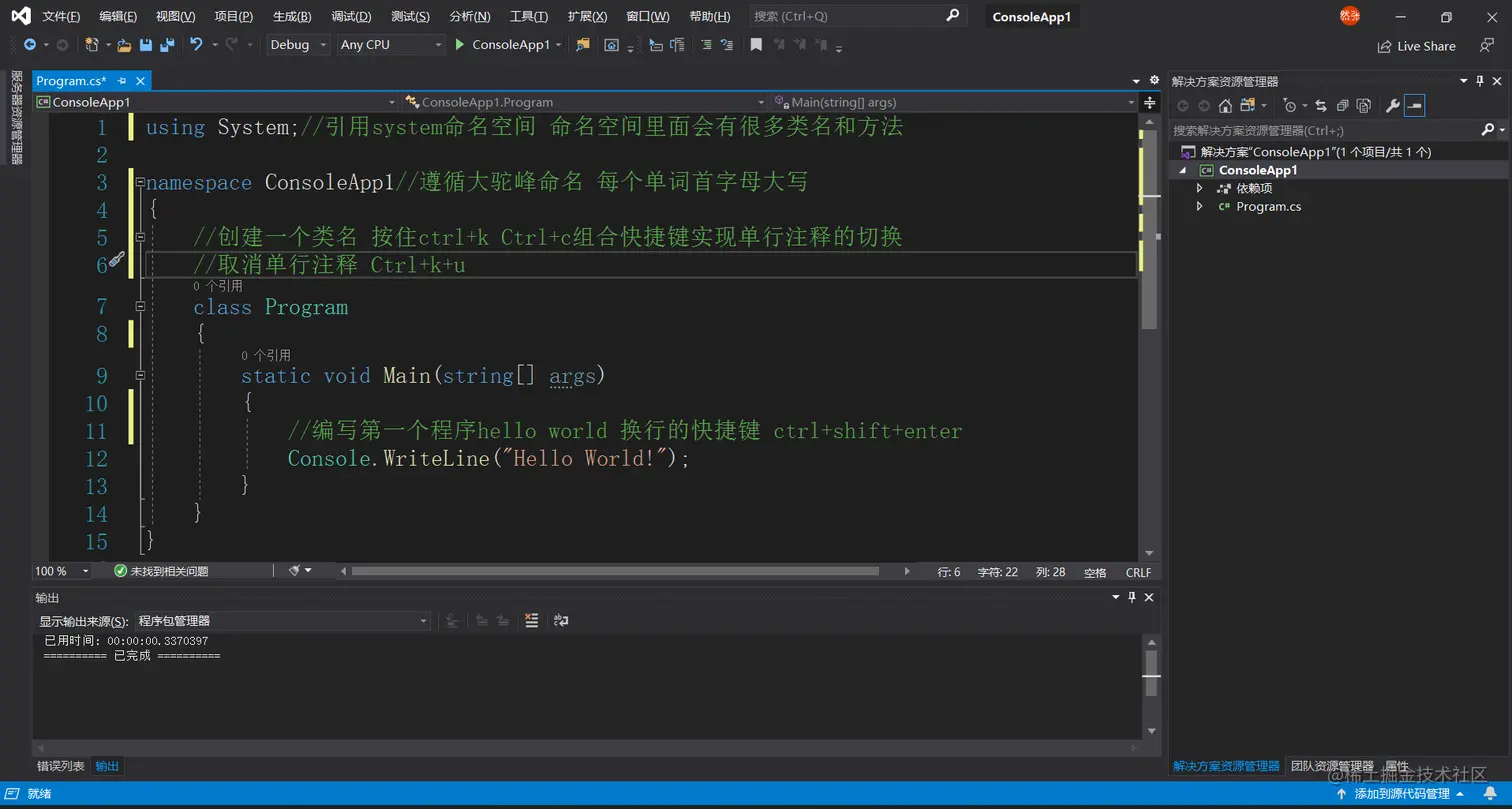Sync with Active Document in Solution Explorer
The image size is (1512, 809).
click(x=1320, y=105)
